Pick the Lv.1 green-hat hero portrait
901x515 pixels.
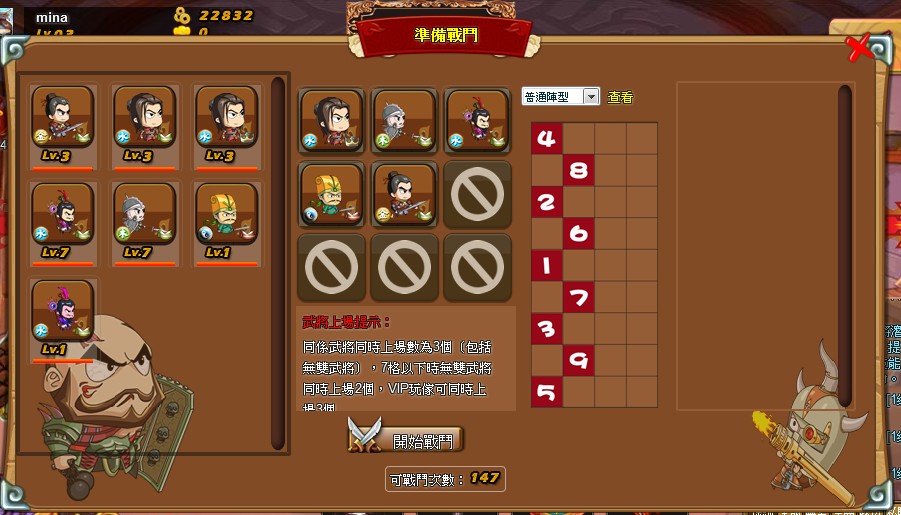coord(226,214)
